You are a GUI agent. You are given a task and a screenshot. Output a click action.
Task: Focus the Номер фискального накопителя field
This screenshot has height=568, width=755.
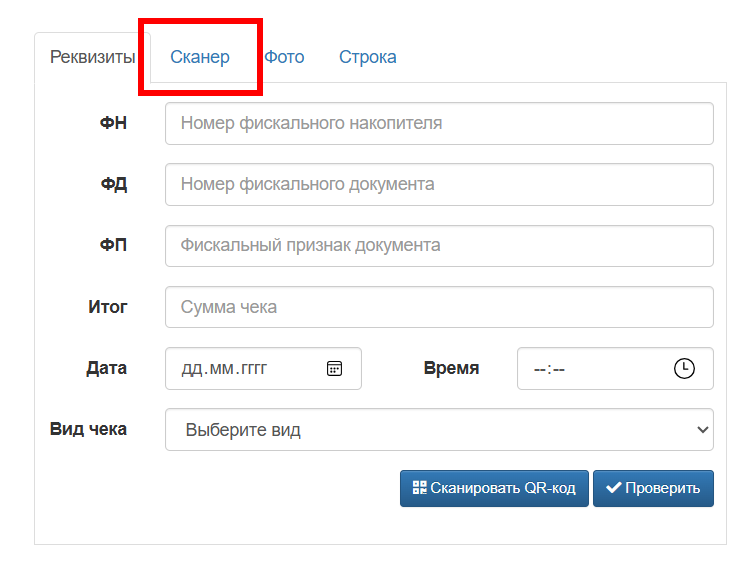tap(438, 124)
